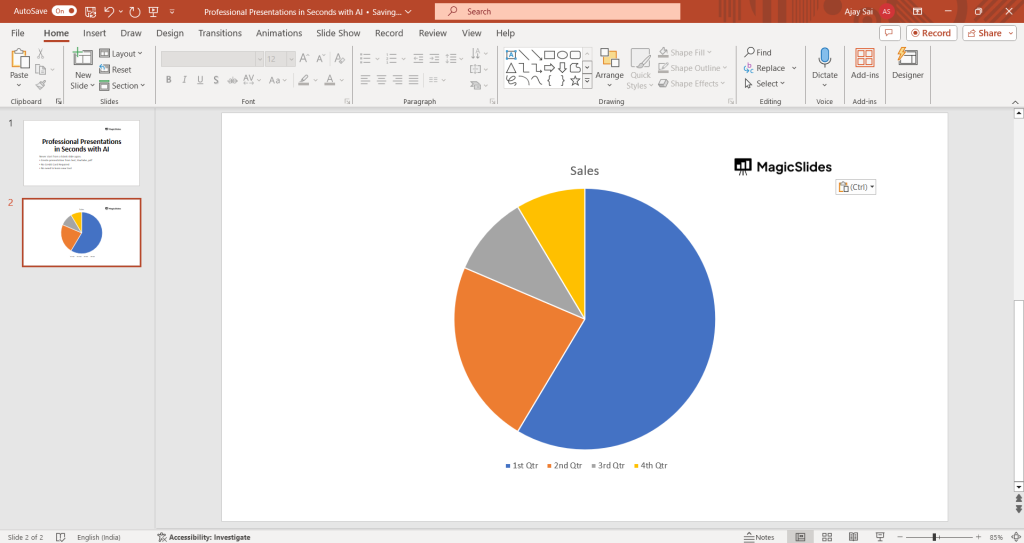The image size is (1024, 543).
Task: Open the Add-ins button
Action: pos(865,64)
